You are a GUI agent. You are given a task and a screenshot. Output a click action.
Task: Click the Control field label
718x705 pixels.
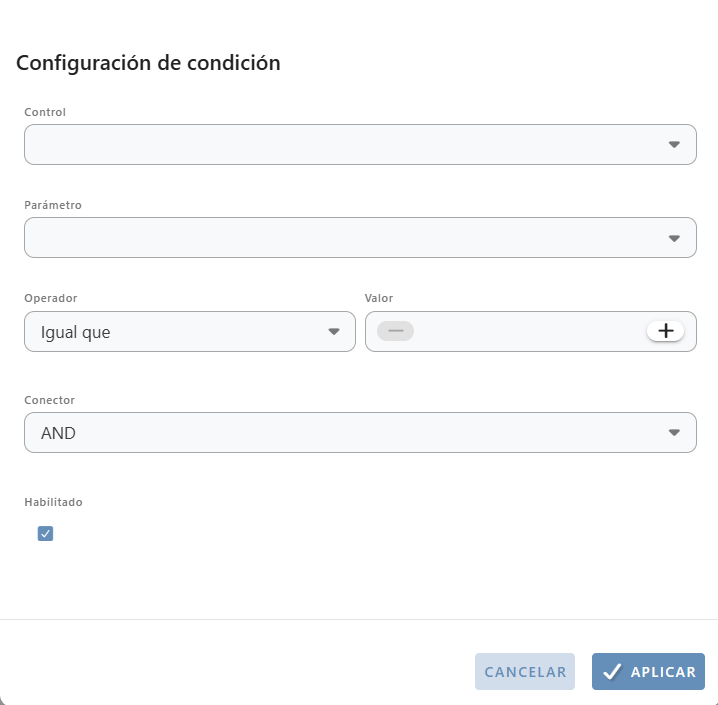point(45,112)
